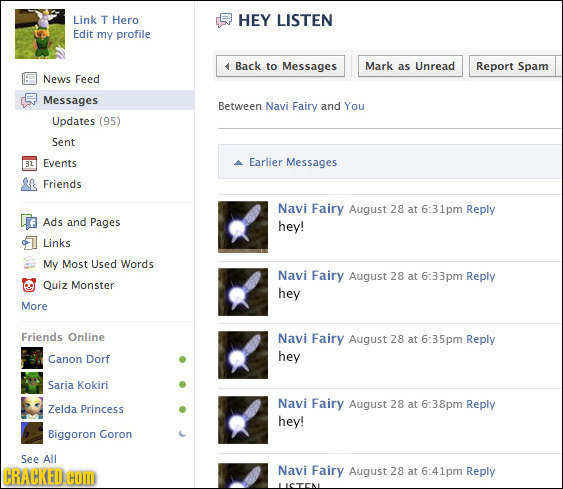
Task: Click the Back to Messages button
Action: tap(280, 66)
